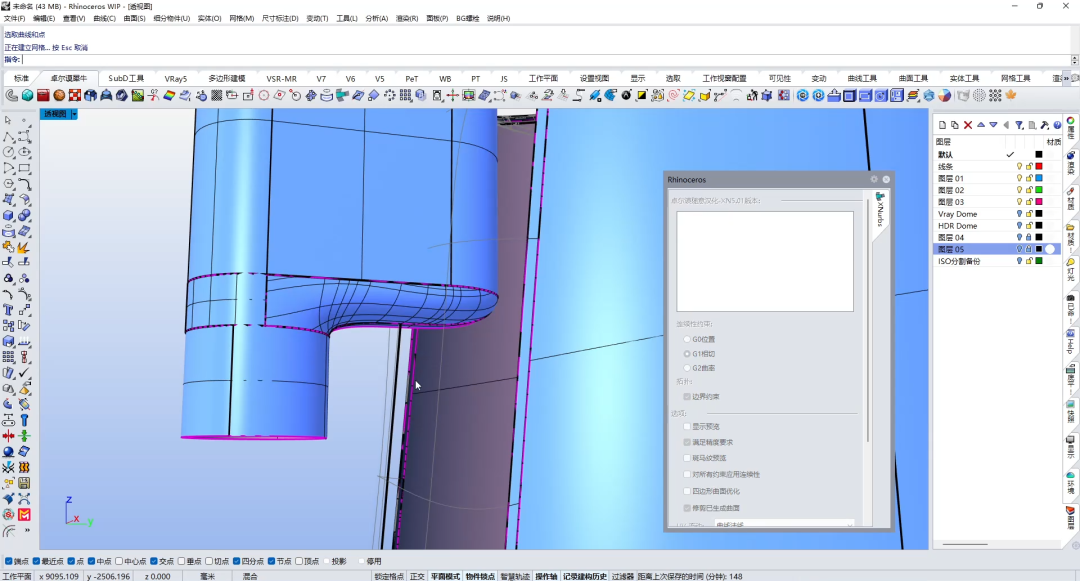Open perspective viewport title dropdown arrow
This screenshot has height=581, width=1080.
74,114
